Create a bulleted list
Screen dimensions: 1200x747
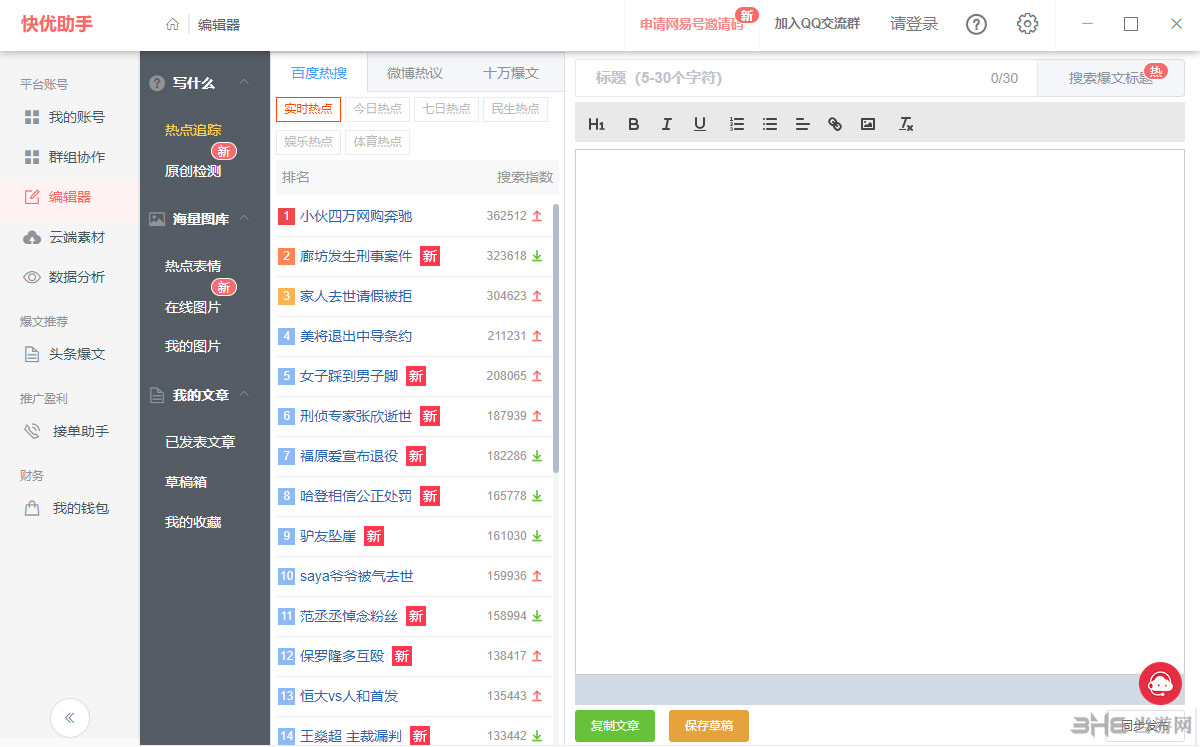pos(769,123)
